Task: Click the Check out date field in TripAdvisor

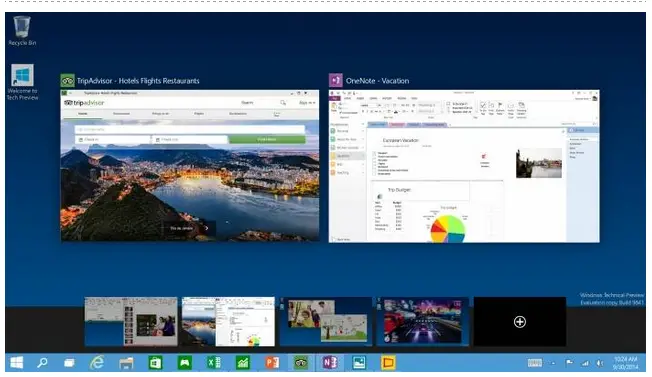Action: pos(190,140)
